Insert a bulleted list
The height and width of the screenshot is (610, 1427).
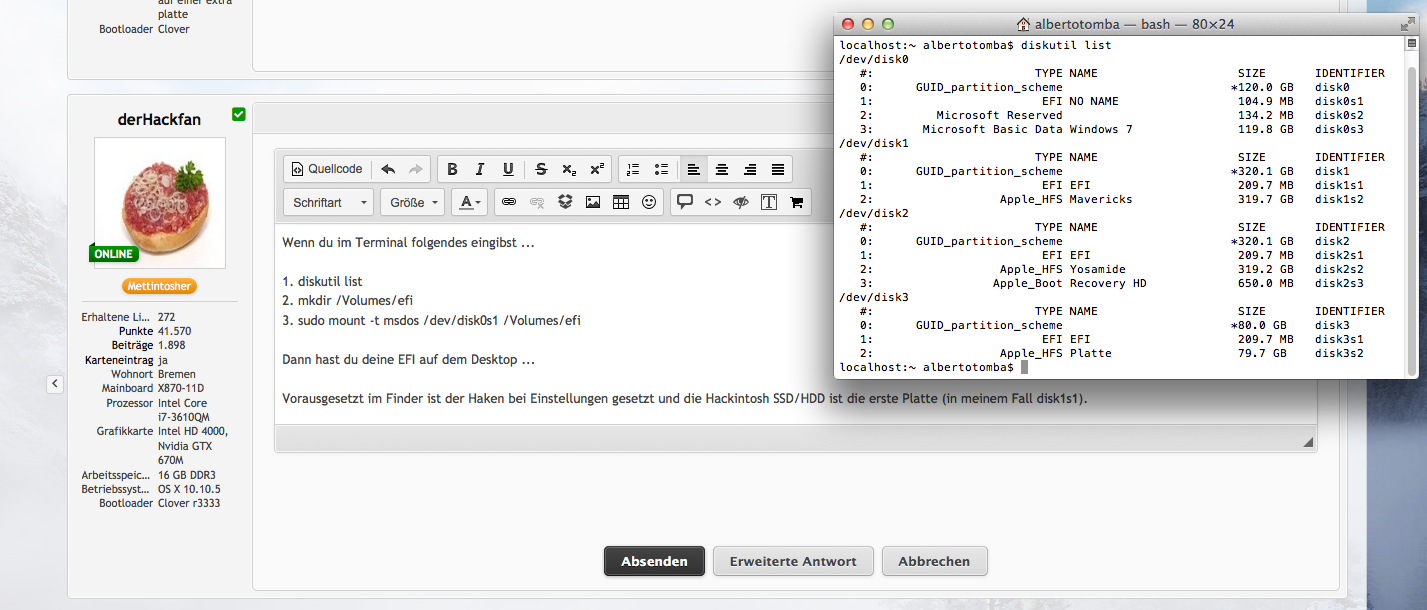pyautogui.click(x=661, y=169)
